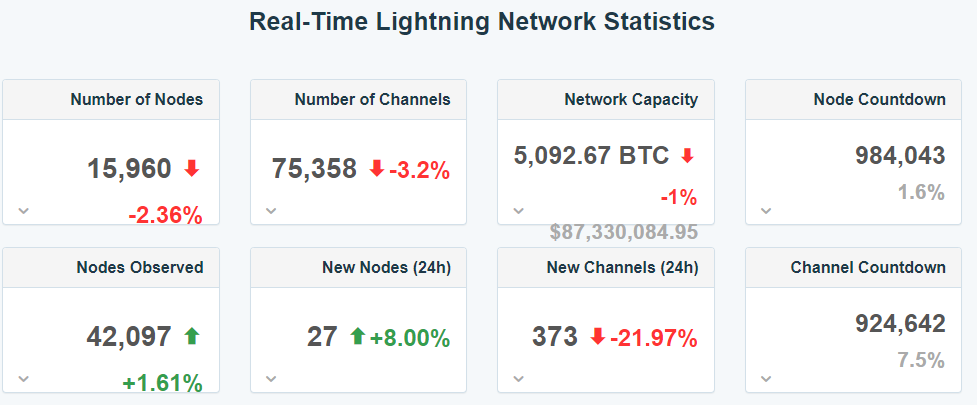The height and width of the screenshot is (405, 977).
Task: Click red down arrow beside 5,092.67 BTC
Action: click(687, 156)
